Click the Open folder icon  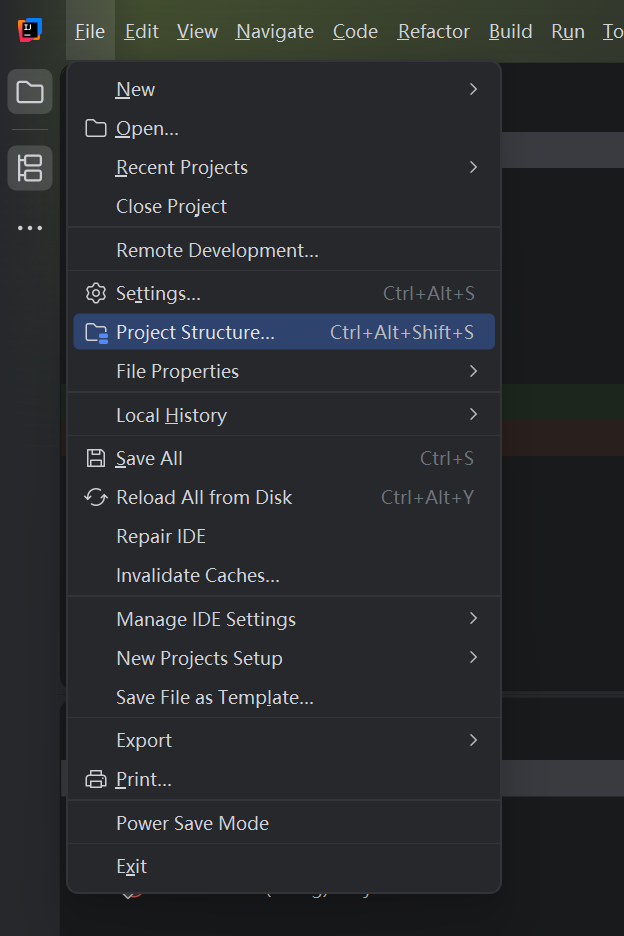(96, 129)
